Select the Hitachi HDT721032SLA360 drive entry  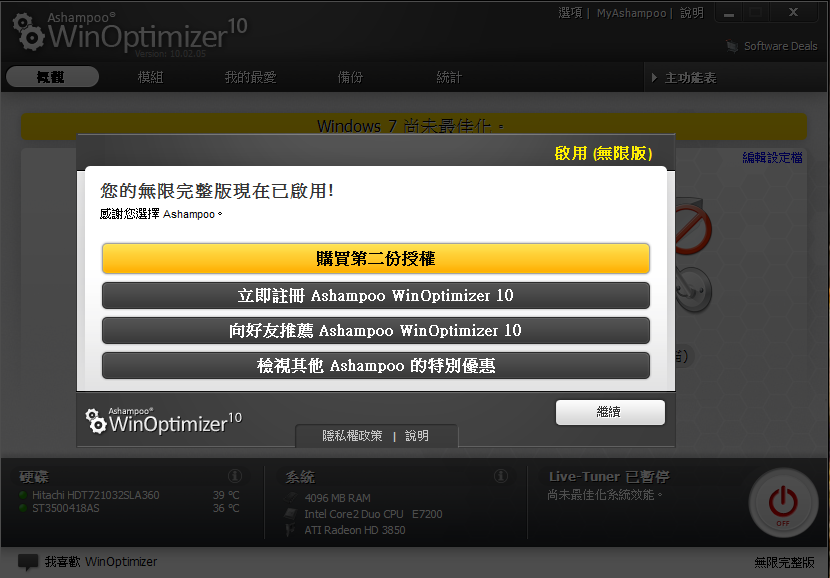click(95, 495)
